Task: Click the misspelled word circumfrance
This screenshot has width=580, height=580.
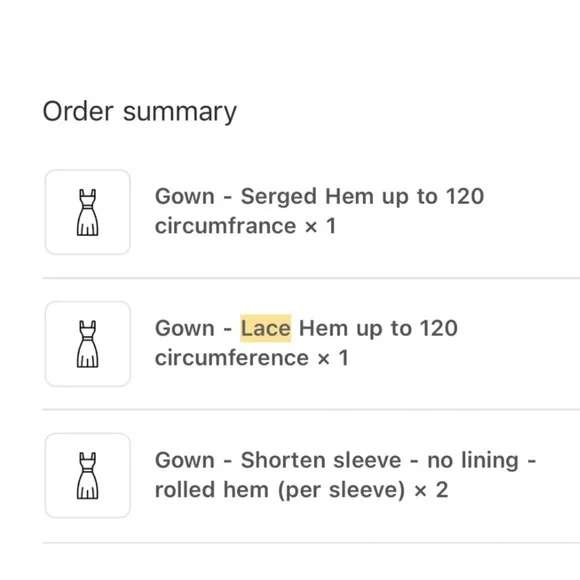Action: point(225,226)
